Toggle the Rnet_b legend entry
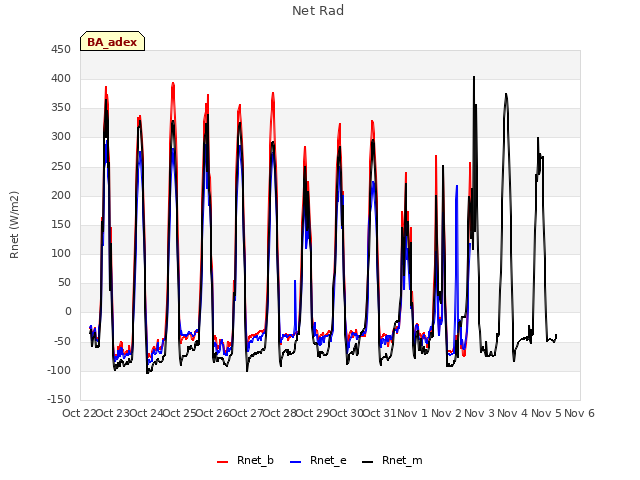Image resolution: width=640 pixels, height=480 pixels. [x=245, y=461]
